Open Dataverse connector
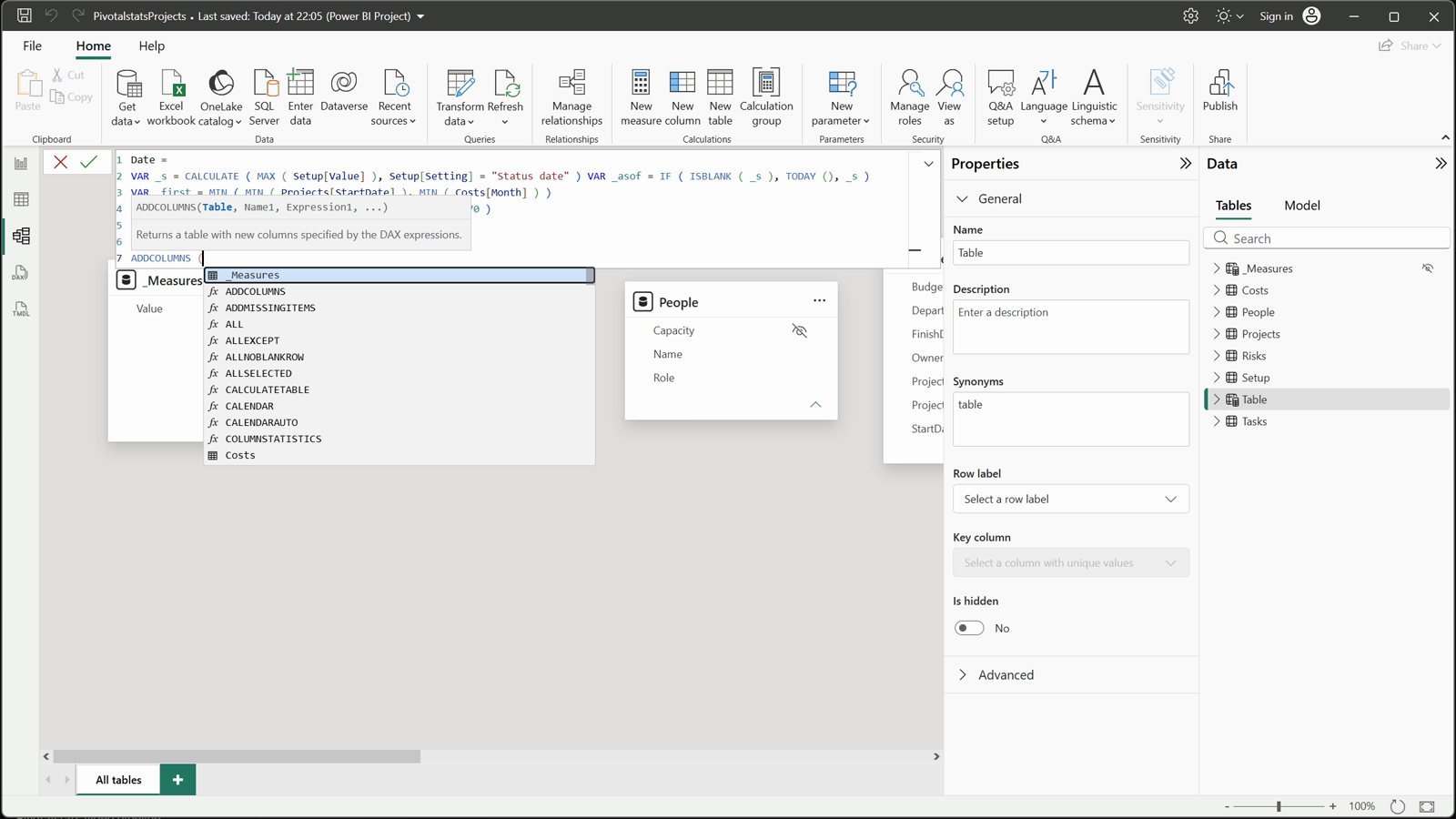The image size is (1456, 819). coord(344,91)
